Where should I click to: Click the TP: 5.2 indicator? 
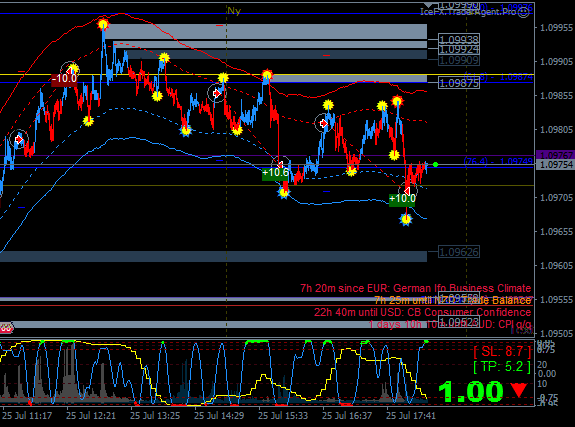pyautogui.click(x=502, y=366)
